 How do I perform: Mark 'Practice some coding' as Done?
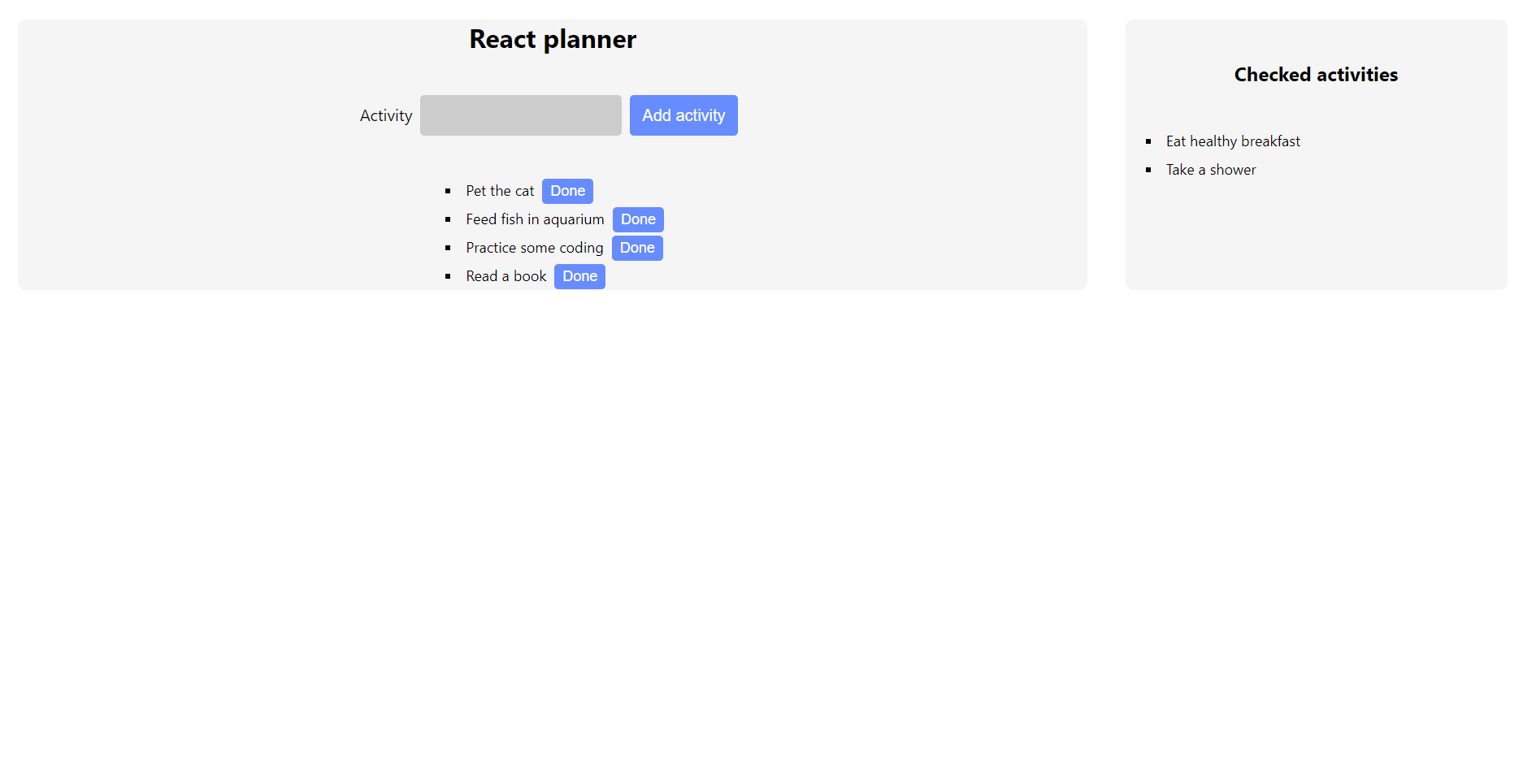click(x=636, y=247)
